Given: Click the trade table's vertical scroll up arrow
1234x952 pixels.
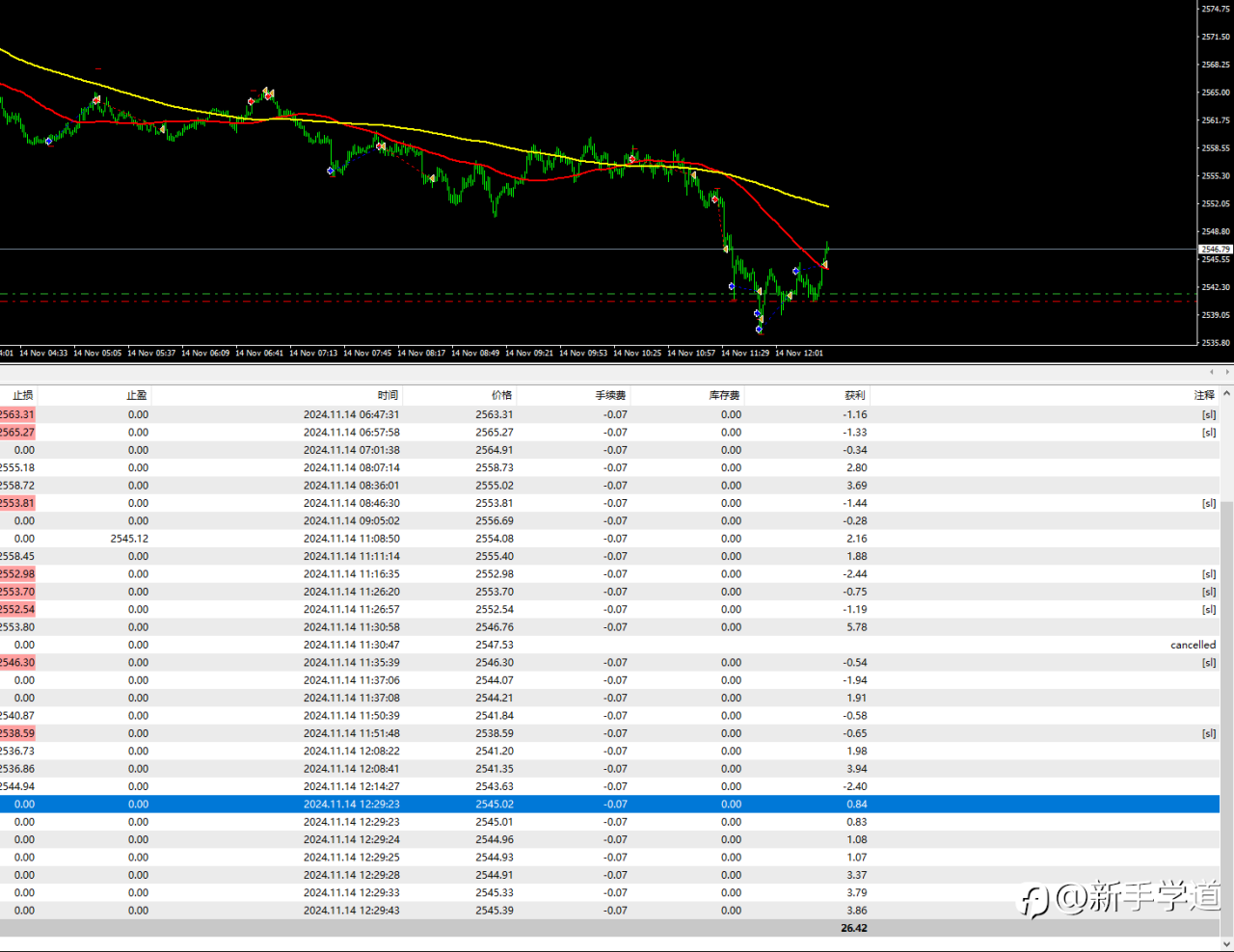Looking at the screenshot, I should (1226, 394).
